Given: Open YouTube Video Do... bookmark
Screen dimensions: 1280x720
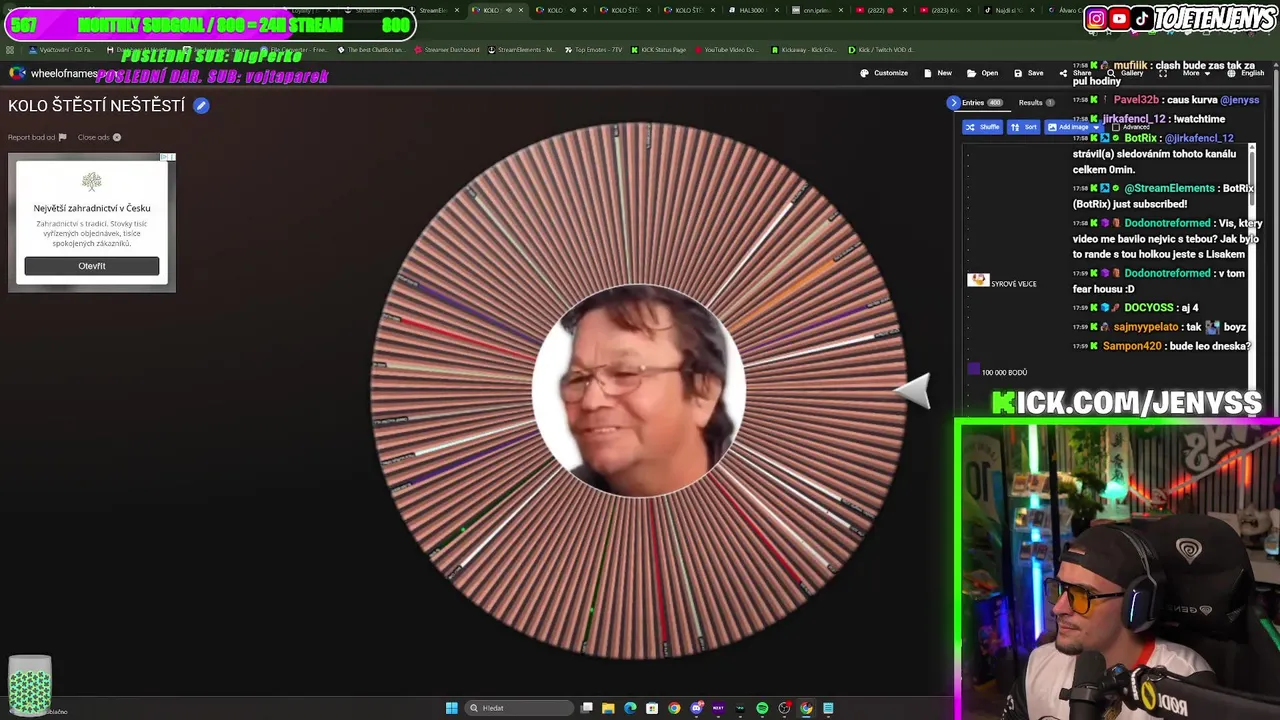Looking at the screenshot, I should 726,49.
